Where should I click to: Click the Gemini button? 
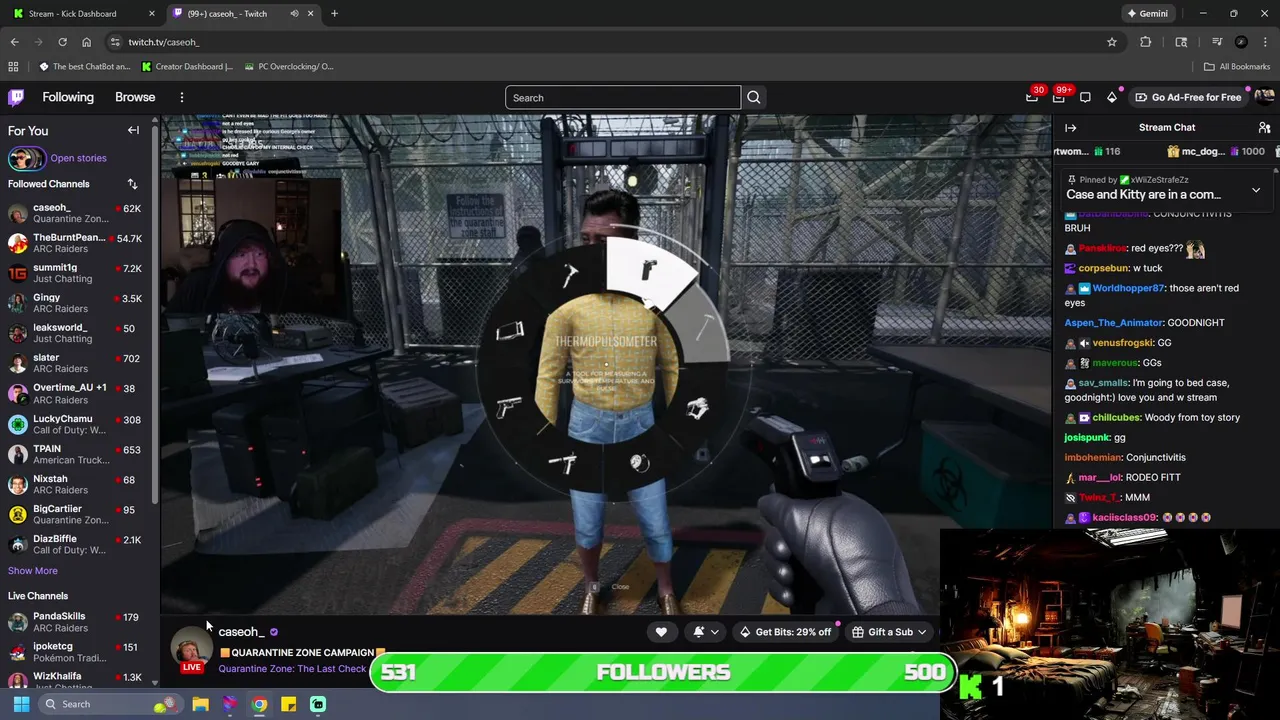click(x=1147, y=13)
